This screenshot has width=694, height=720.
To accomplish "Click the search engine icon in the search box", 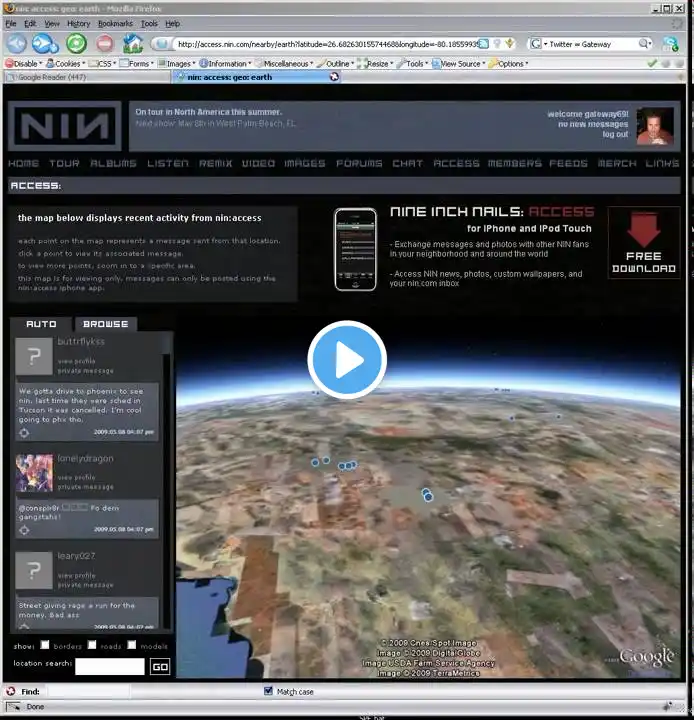I will coord(536,44).
